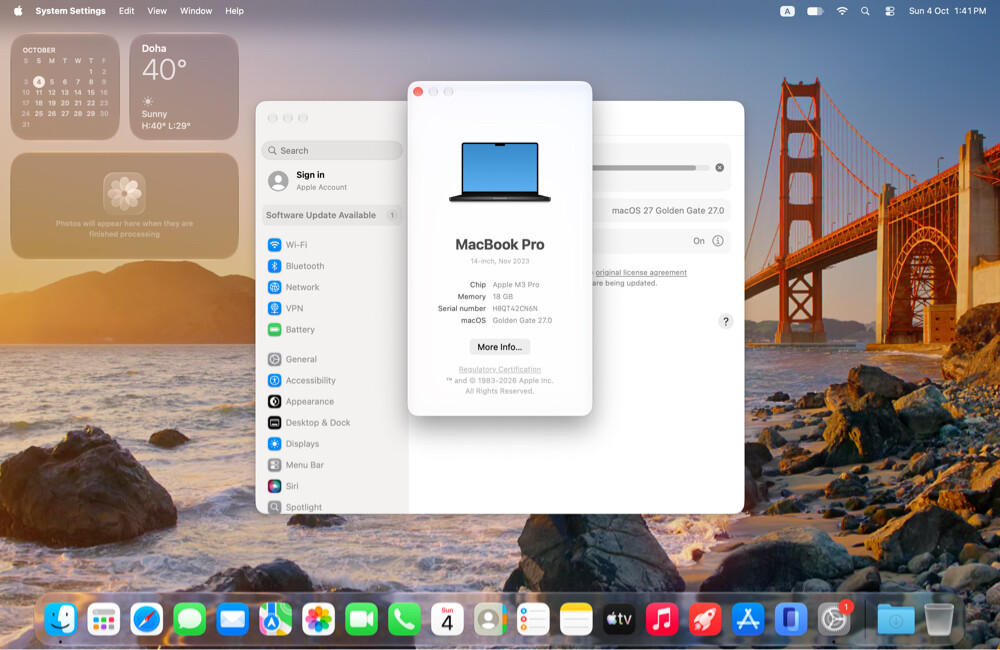Open Apple TV from the Dock

(619, 619)
